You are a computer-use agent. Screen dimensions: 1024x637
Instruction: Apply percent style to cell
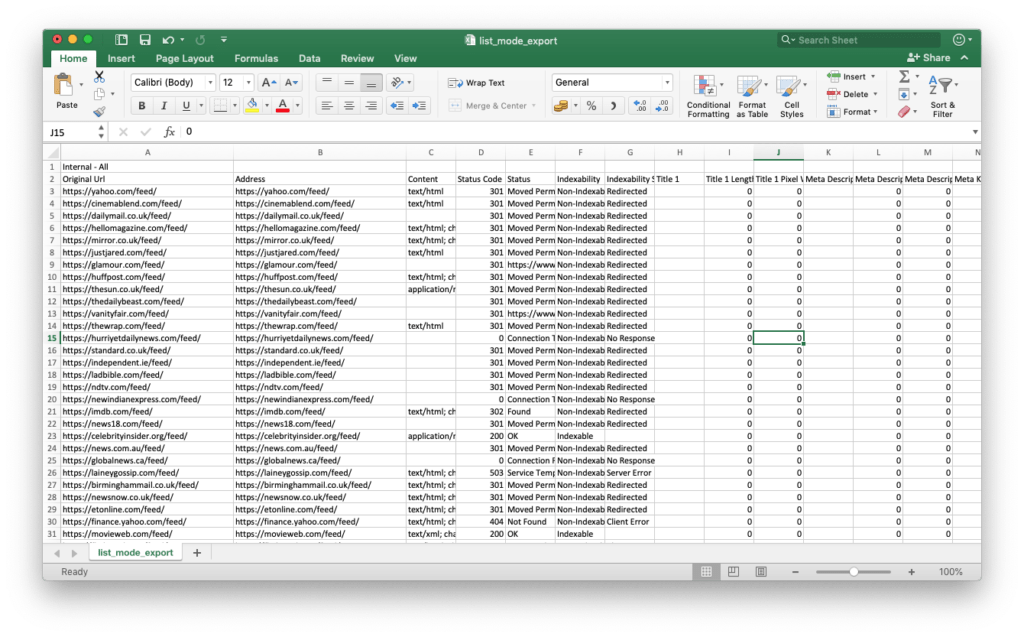point(591,106)
